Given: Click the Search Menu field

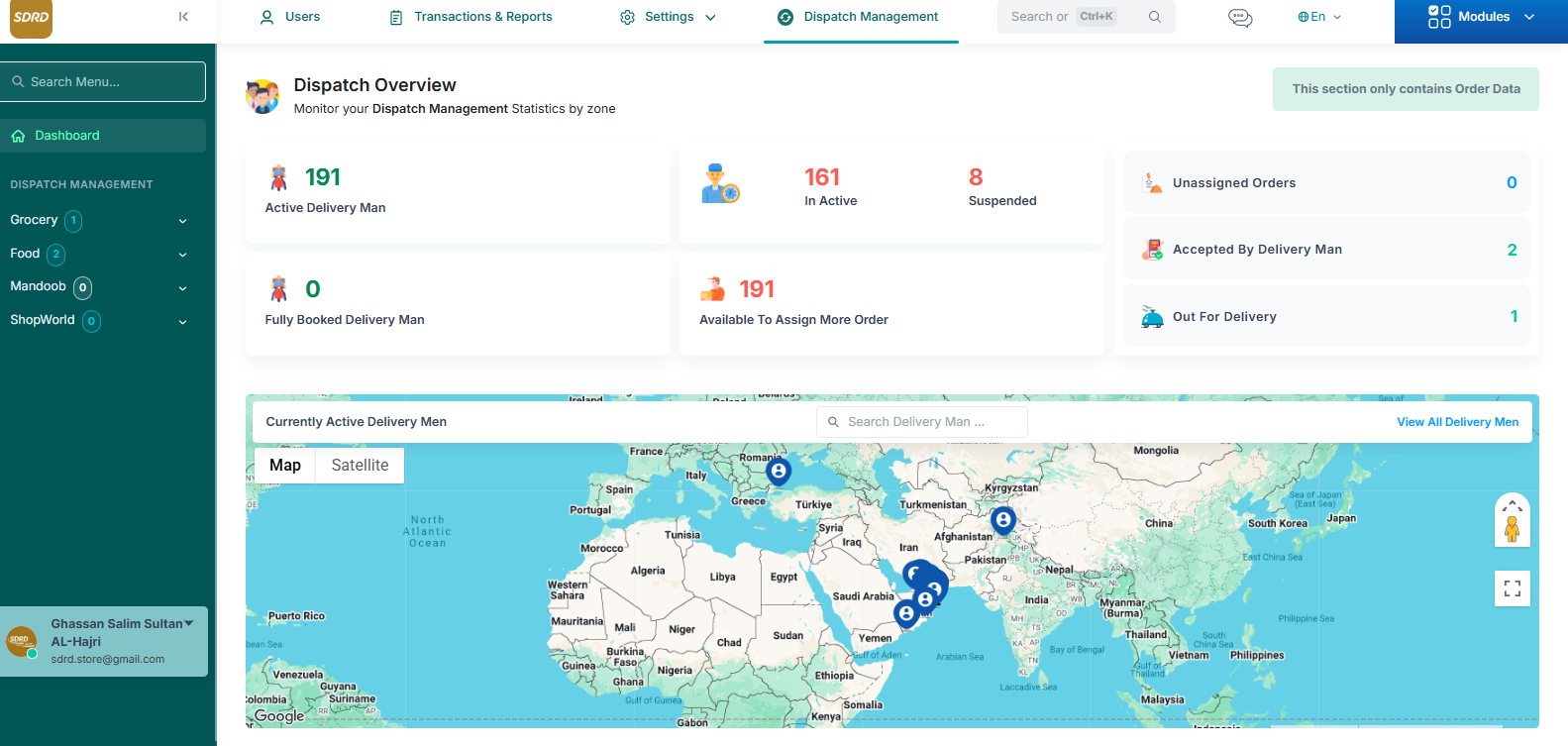Looking at the screenshot, I should pyautogui.click(x=103, y=81).
